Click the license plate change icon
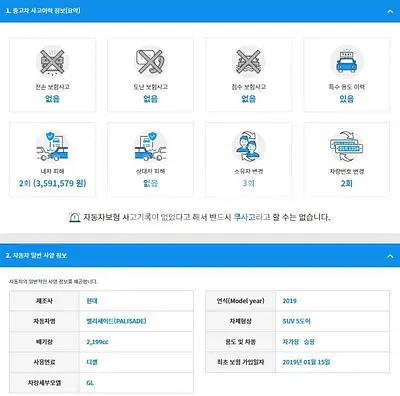The width and height of the screenshot is (400, 396). pos(347,146)
